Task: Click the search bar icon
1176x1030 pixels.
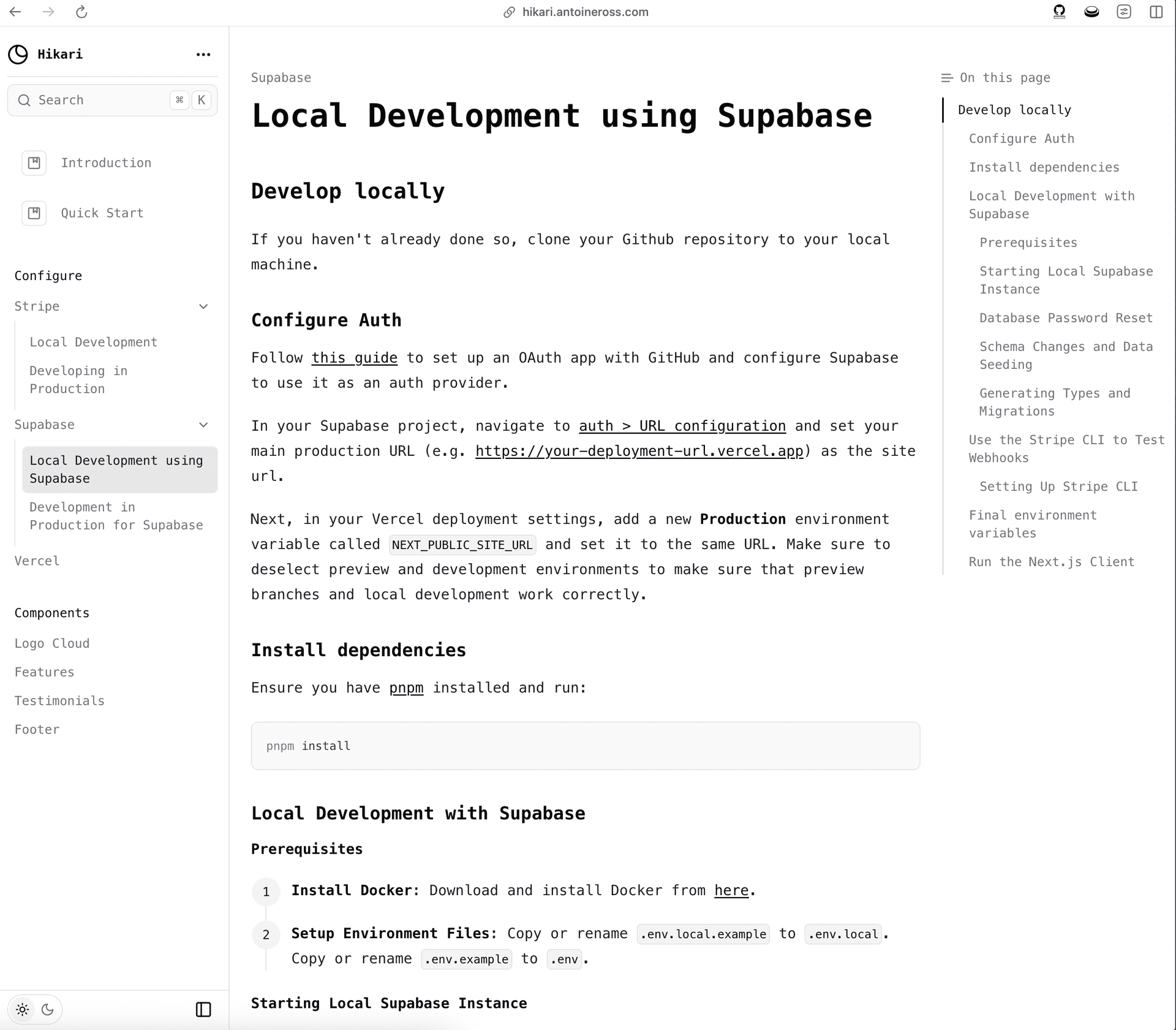Action: tap(27, 99)
